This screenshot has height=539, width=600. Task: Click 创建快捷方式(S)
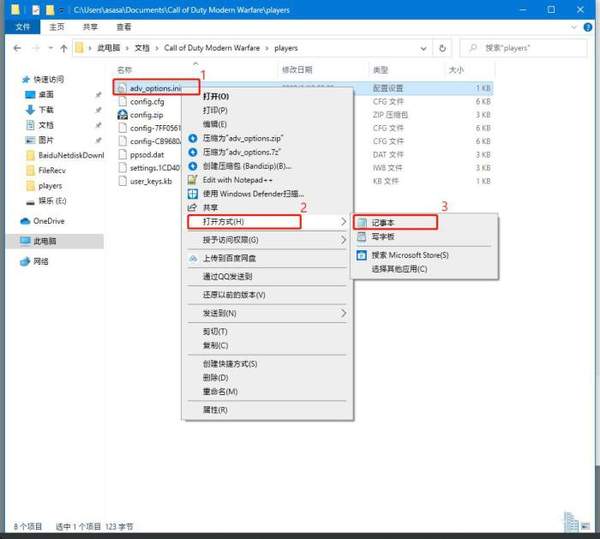point(267,364)
